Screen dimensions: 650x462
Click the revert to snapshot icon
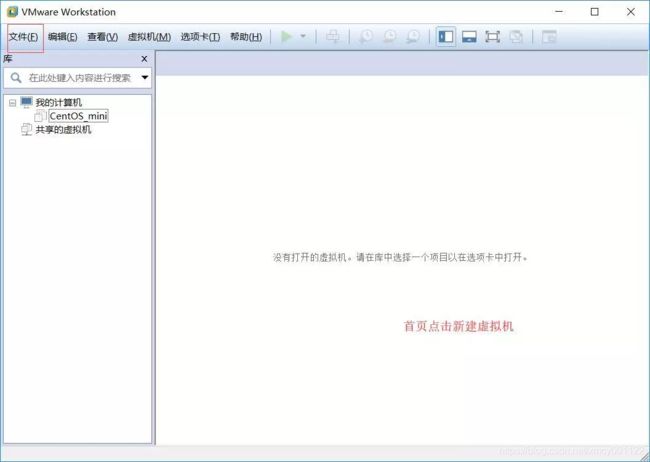pos(389,36)
